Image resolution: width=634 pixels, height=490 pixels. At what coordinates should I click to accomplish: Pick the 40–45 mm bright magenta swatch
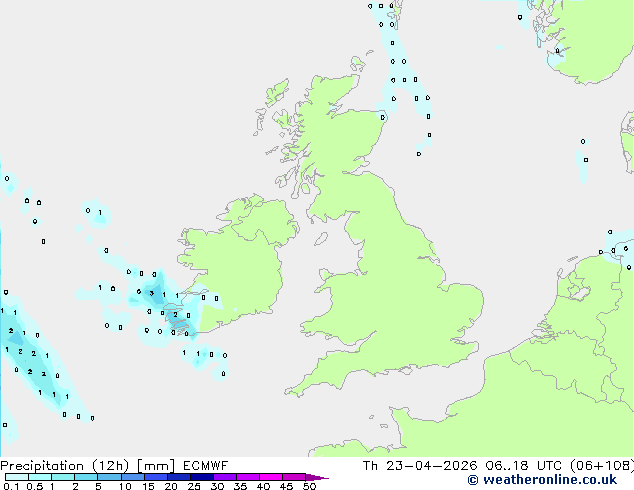pos(271,477)
